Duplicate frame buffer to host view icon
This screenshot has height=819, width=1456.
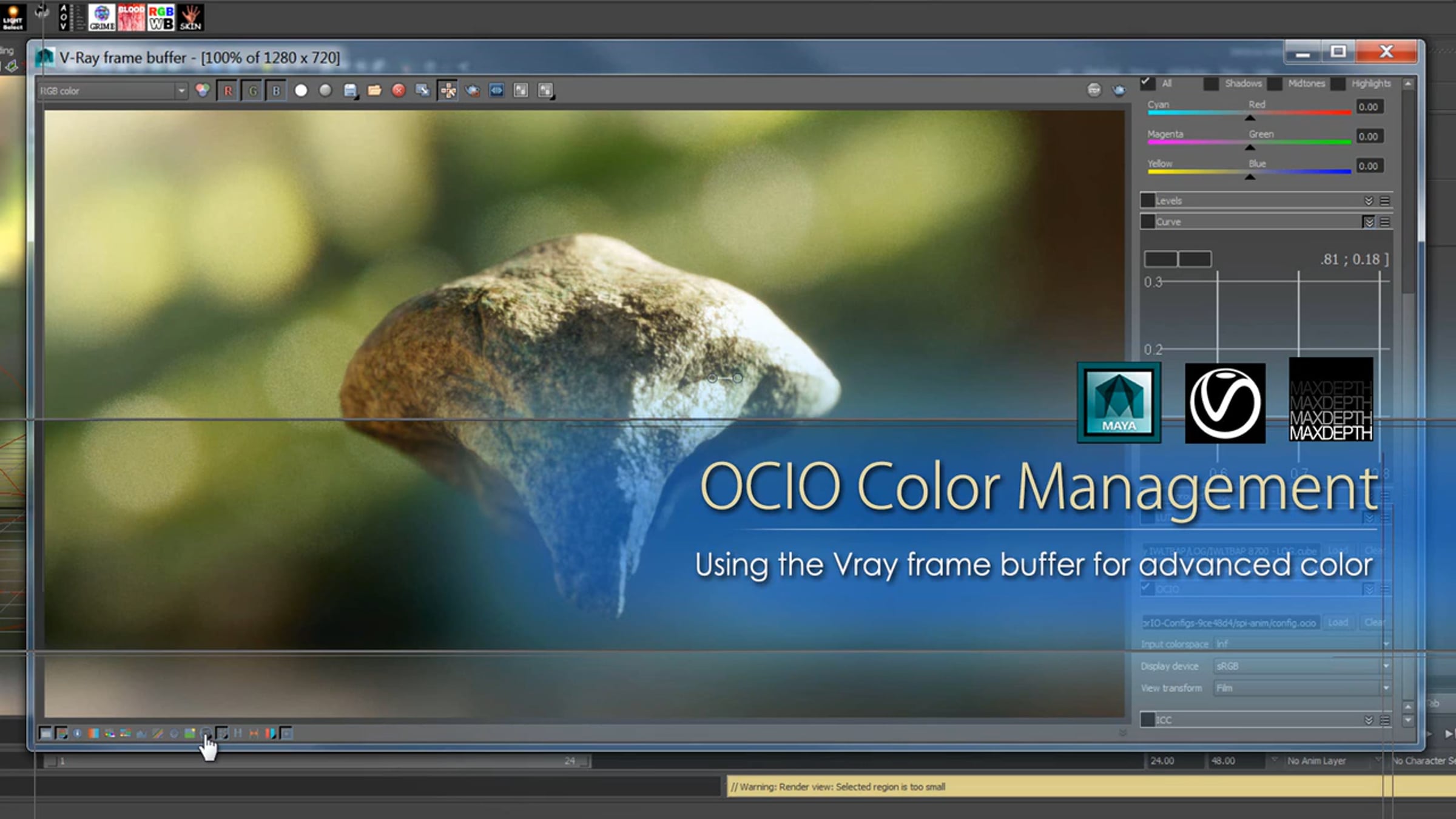pyautogui.click(x=423, y=90)
